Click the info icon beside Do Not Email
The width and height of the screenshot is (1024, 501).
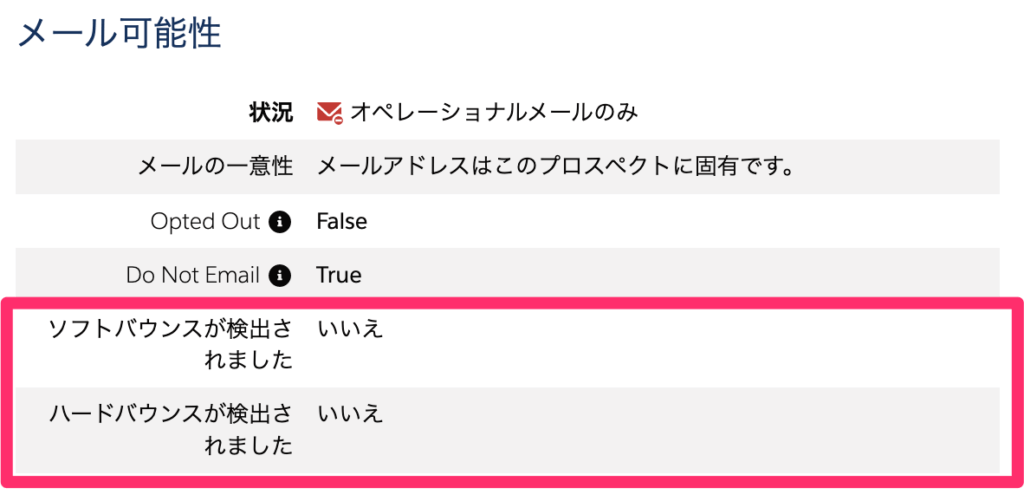tap(281, 274)
